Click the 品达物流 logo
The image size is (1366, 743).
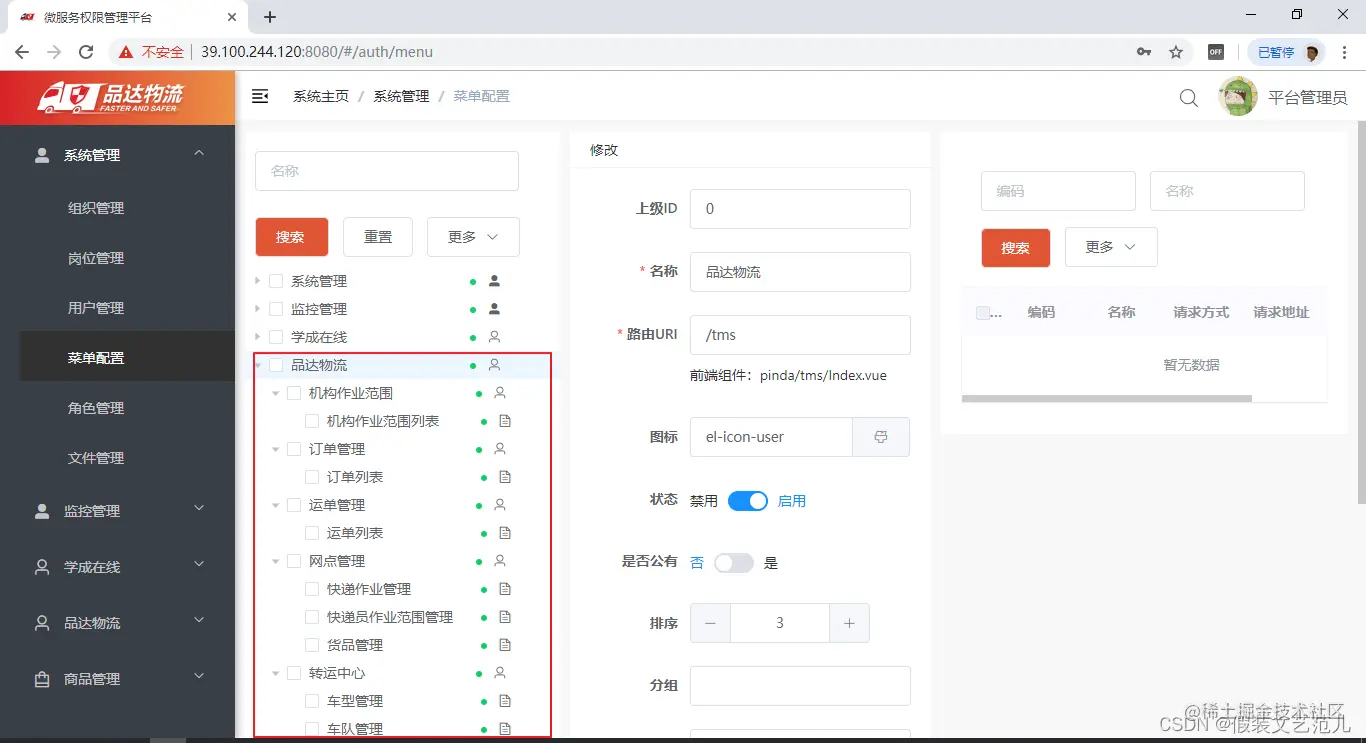(116, 96)
